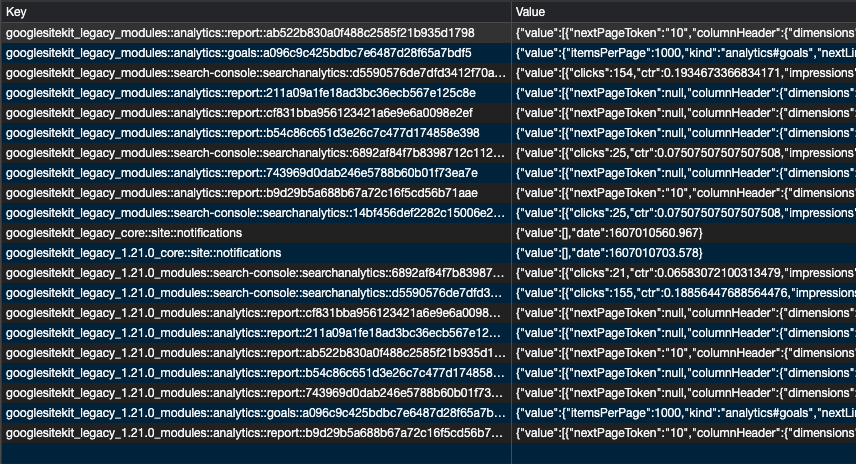Select key legacy_1.21.0 analytics report cf831bba956123421a6e9e6a0098
Viewport: 856px width, 464px height.
point(255,313)
